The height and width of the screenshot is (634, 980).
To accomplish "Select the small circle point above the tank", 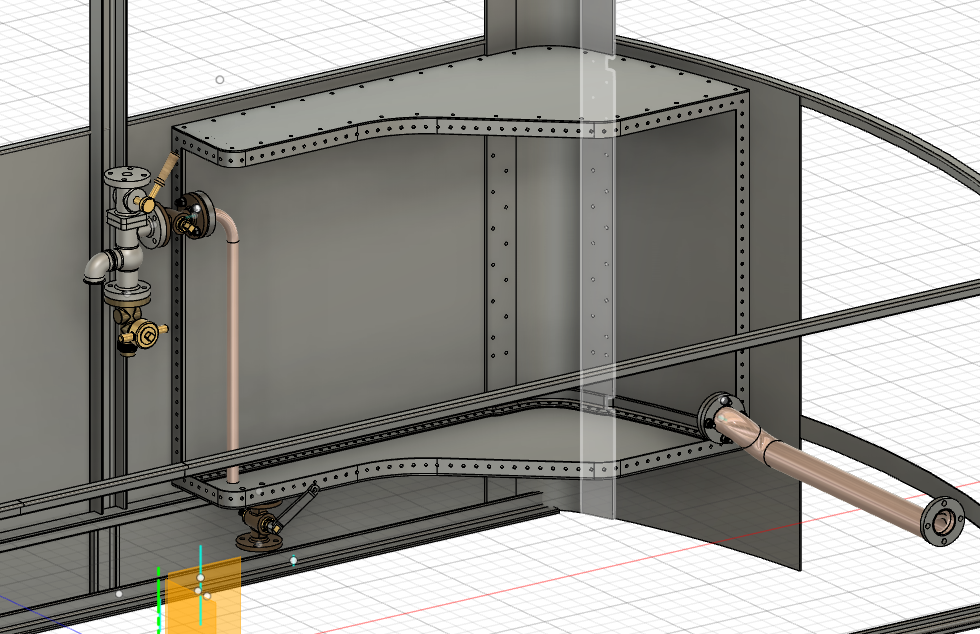I will (x=219, y=80).
